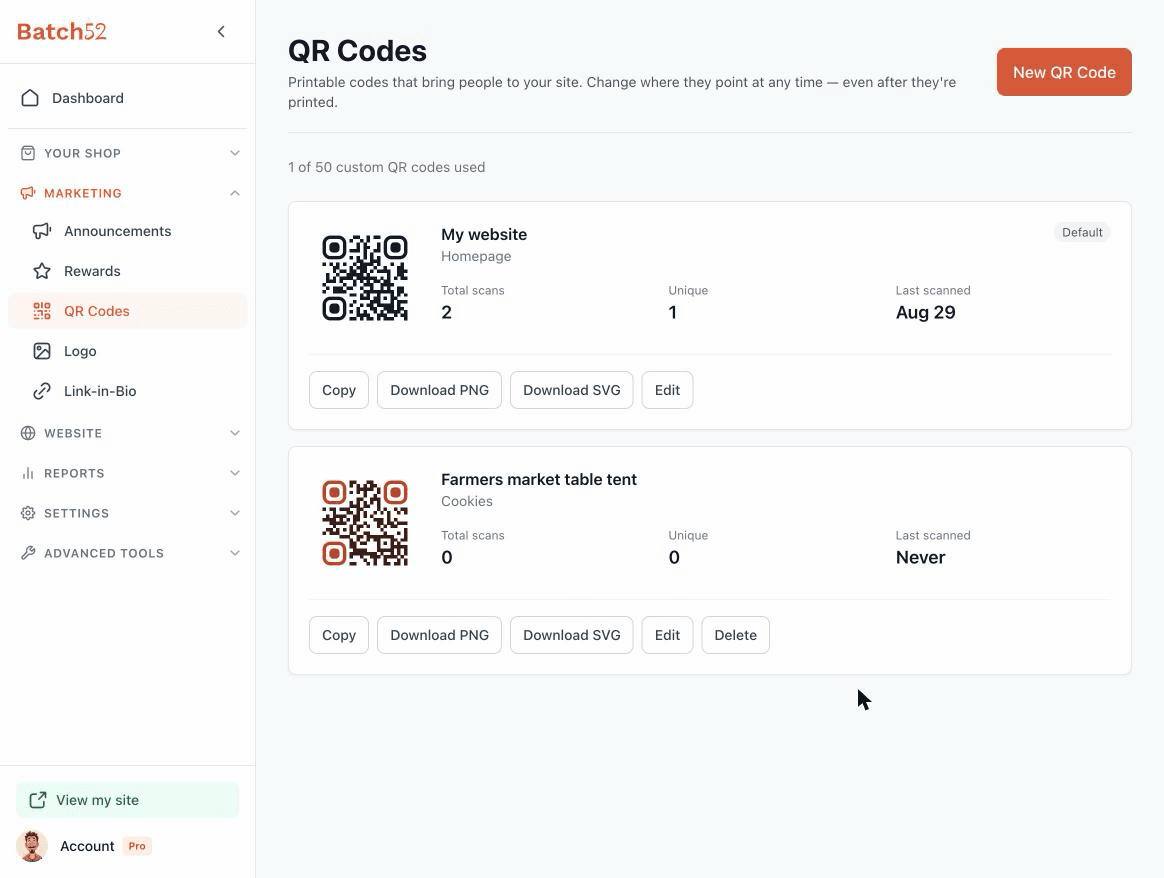
Task: Open Link-in-Bio in the sidebar
Action: click(x=127, y=391)
